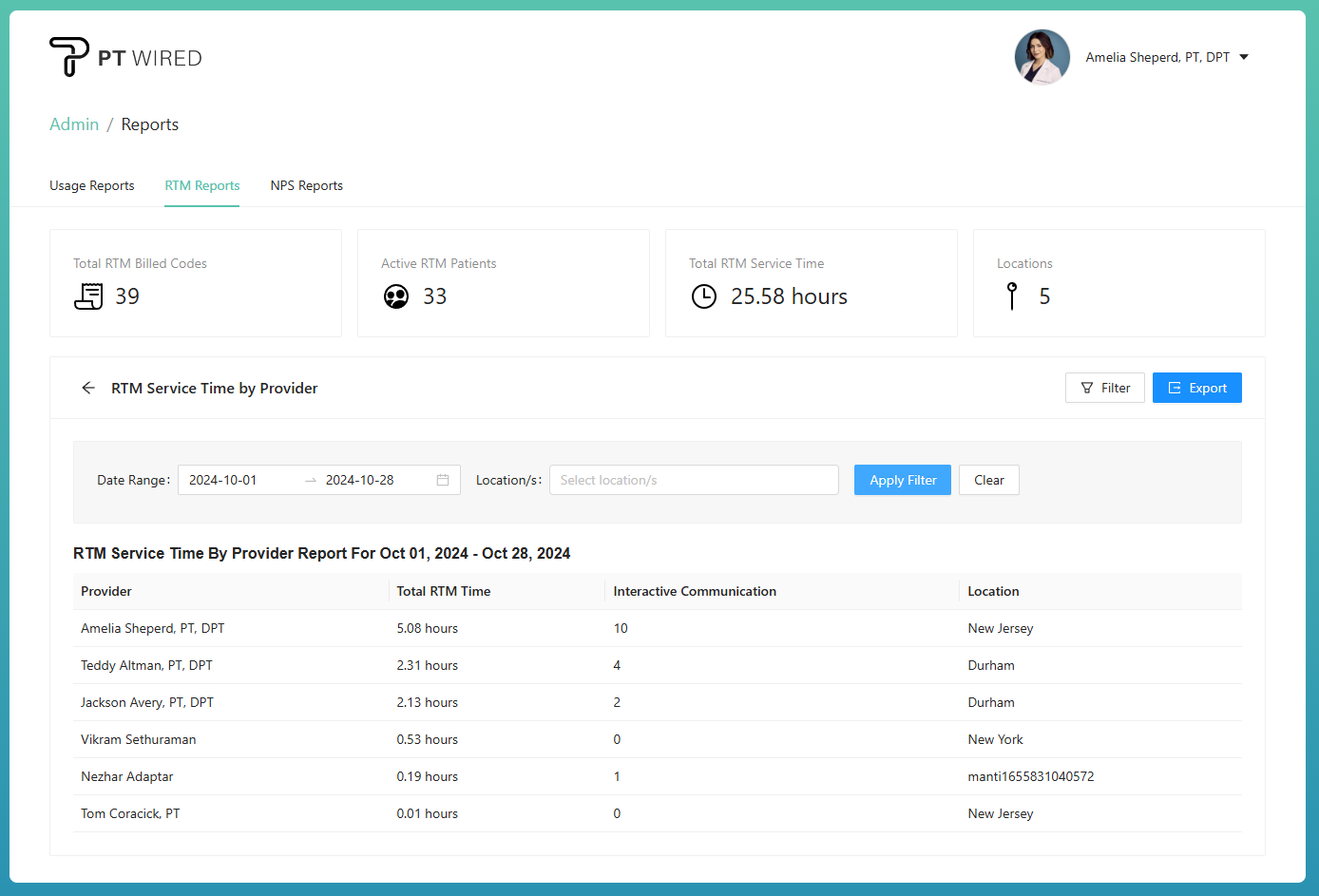This screenshot has width=1319, height=896.
Task: Select the RTM Reports tab
Action: pos(202,185)
